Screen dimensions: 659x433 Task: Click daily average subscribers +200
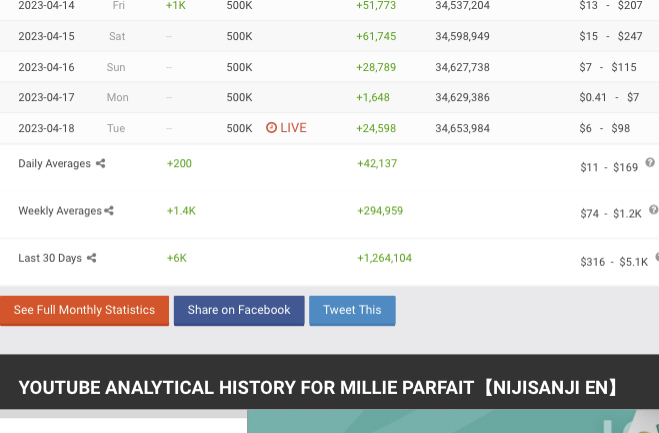[179, 164]
